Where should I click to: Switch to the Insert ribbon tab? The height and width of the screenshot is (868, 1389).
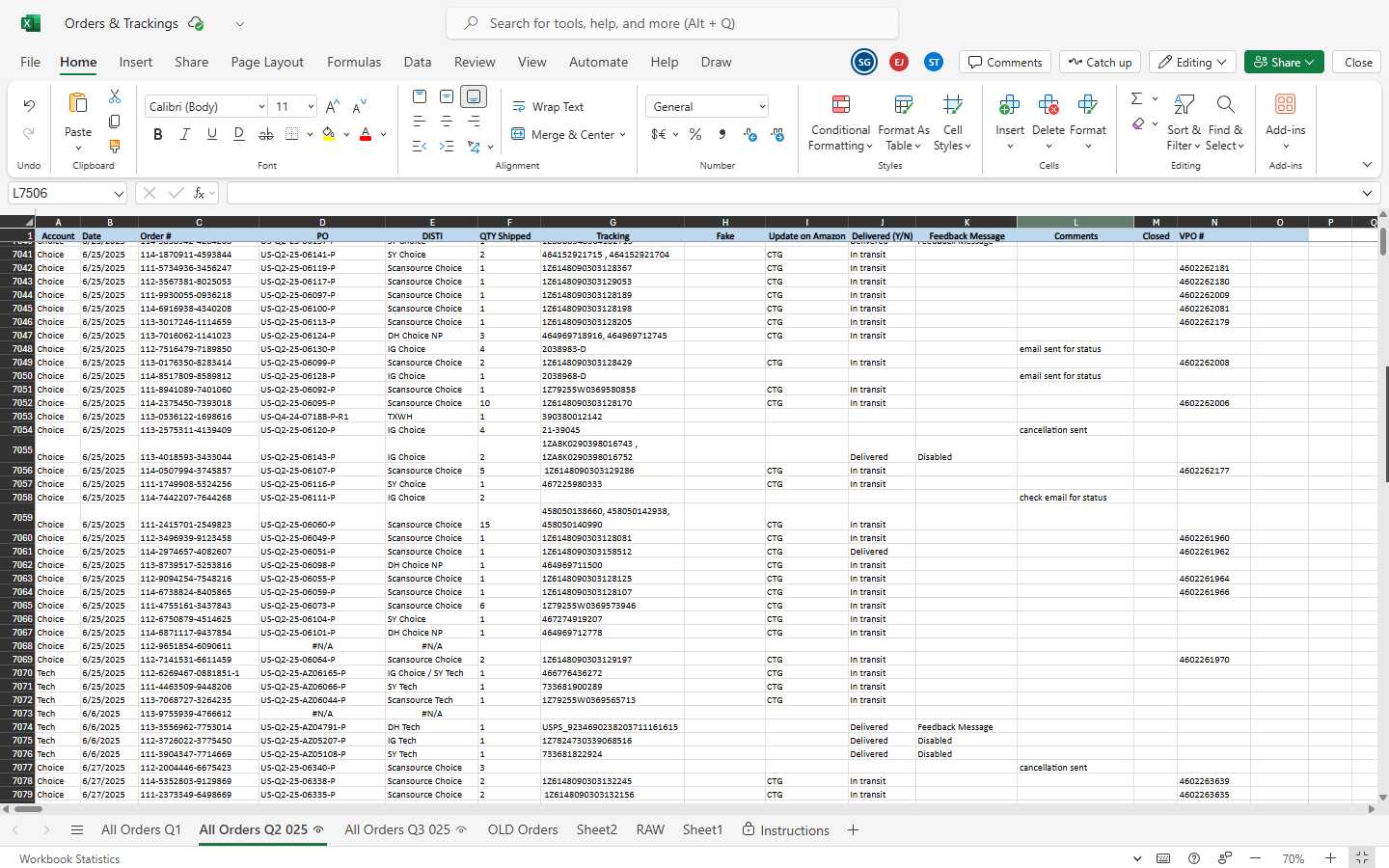(136, 62)
